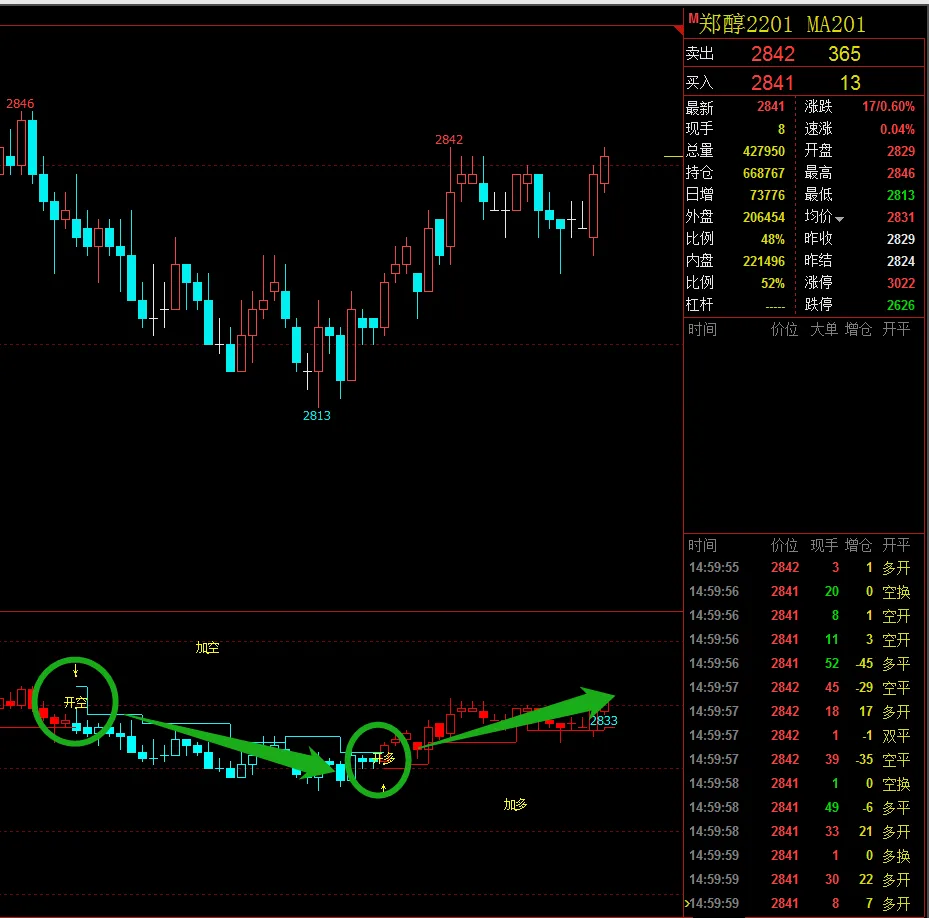Click the yellow up arrow below 开多

(x=383, y=789)
